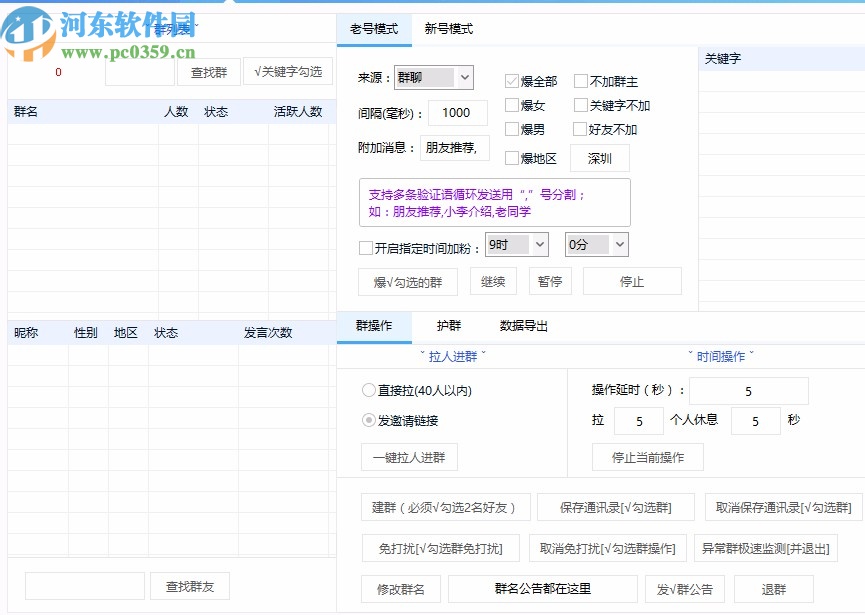Enable the 爆女 checkbox
The height and width of the screenshot is (615, 865).
pos(511,104)
